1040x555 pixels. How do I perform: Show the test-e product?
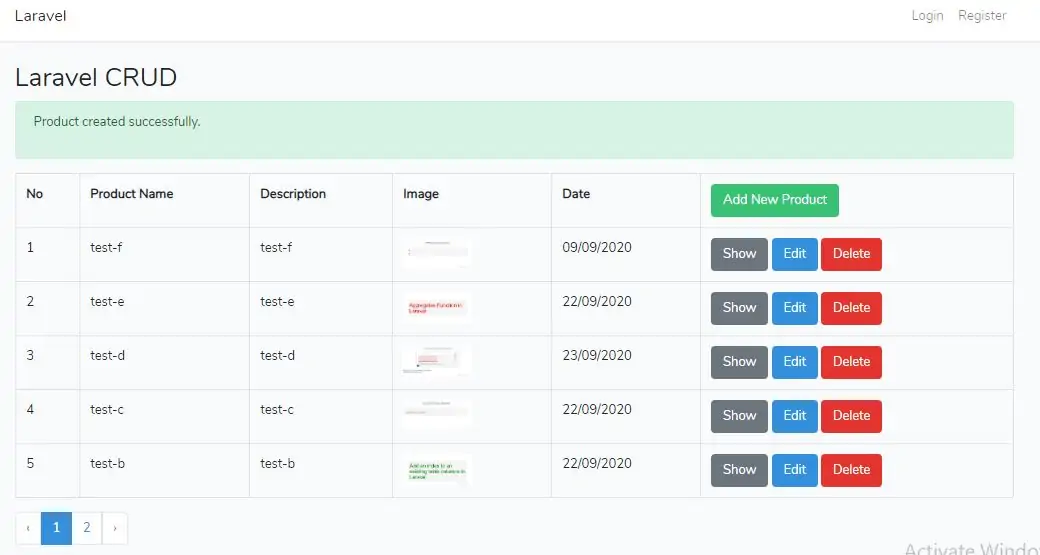(739, 308)
